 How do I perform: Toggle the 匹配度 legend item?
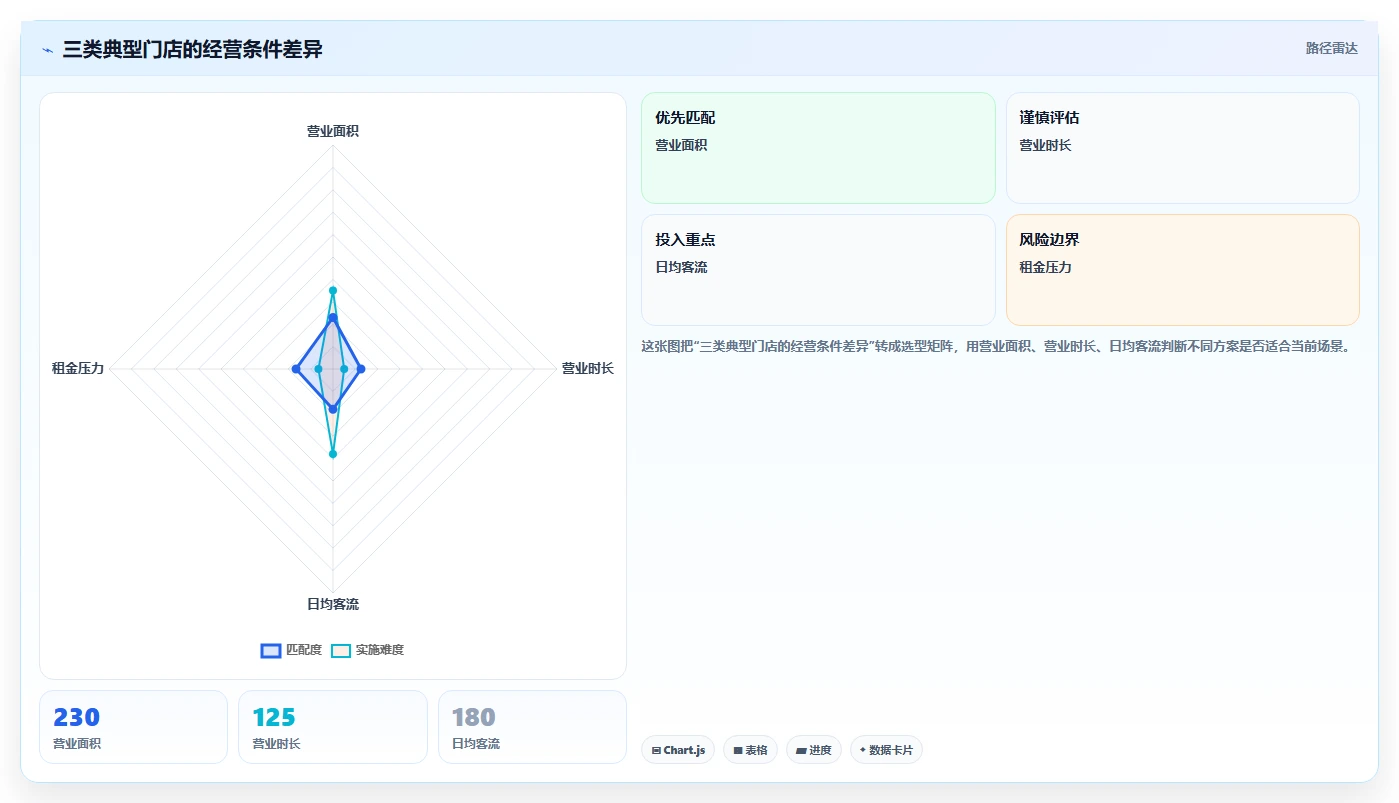click(x=291, y=650)
